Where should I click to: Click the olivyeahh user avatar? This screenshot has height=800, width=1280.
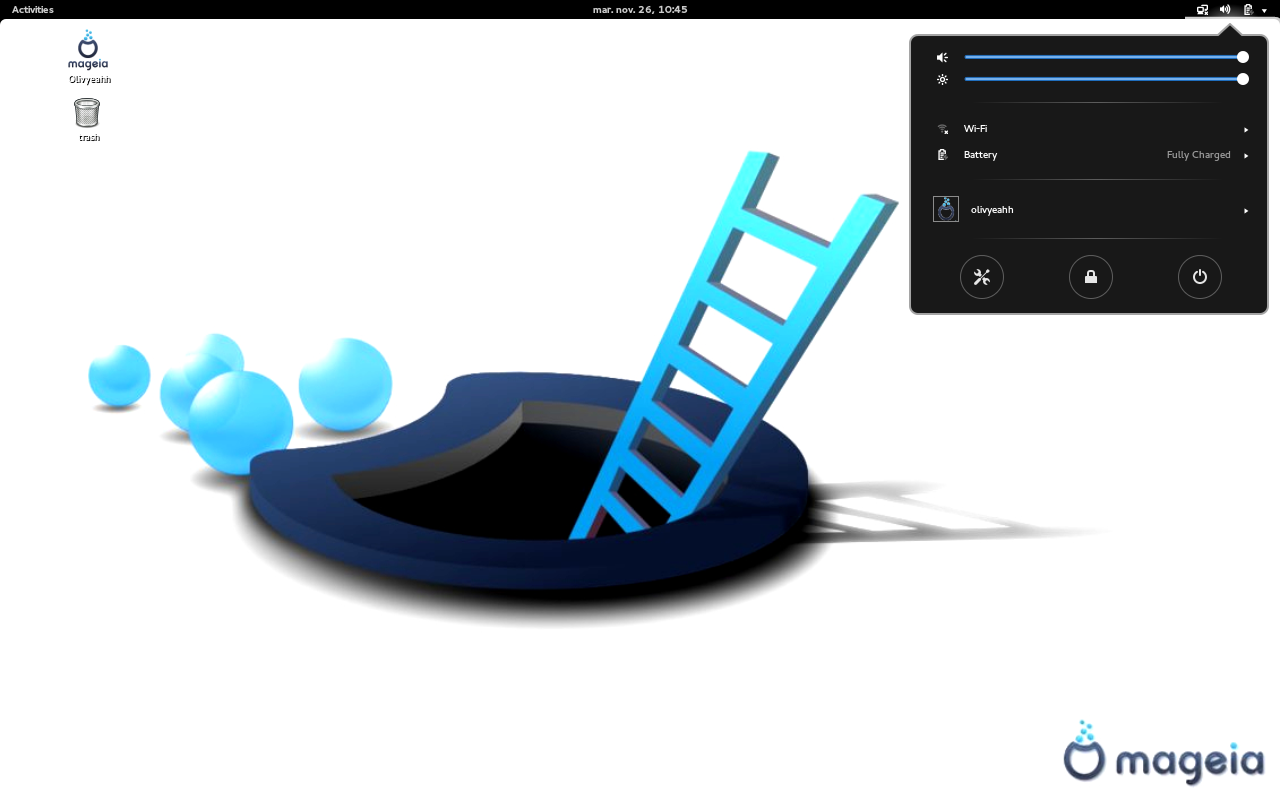point(946,209)
